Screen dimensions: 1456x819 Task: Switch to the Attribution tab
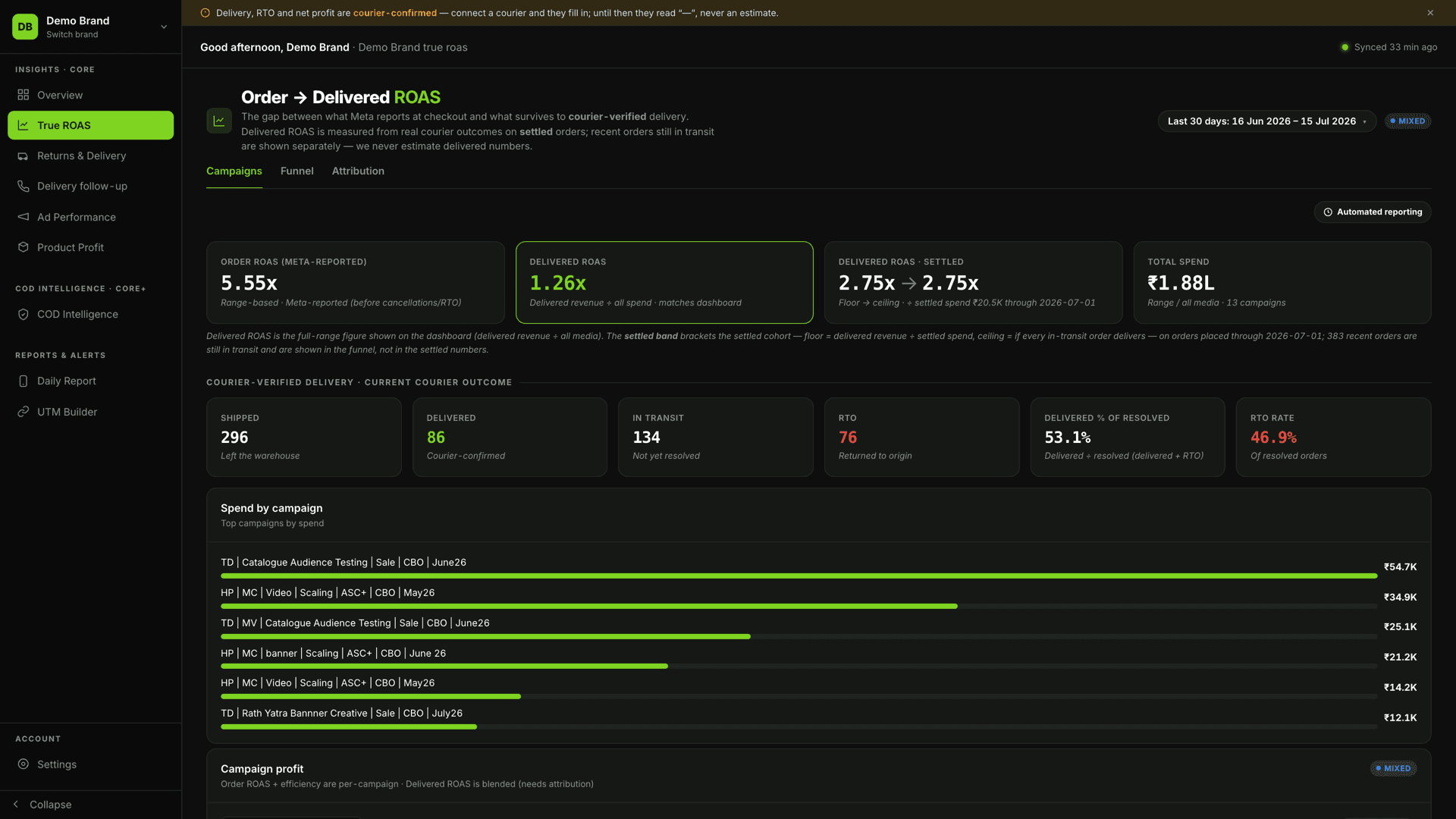click(358, 171)
